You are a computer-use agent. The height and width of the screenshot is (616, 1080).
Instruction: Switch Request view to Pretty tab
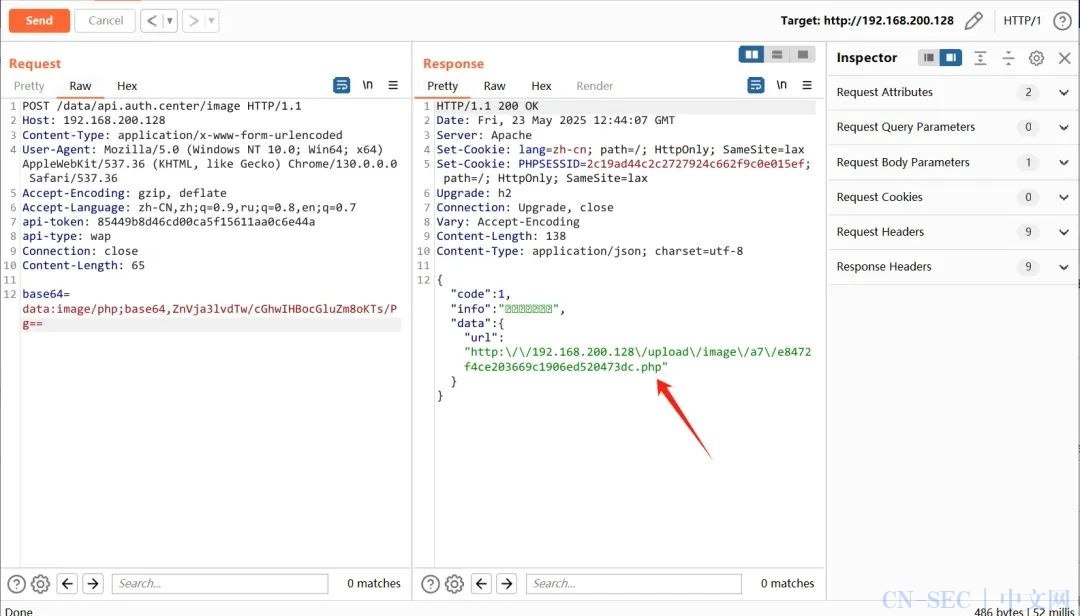(x=29, y=86)
